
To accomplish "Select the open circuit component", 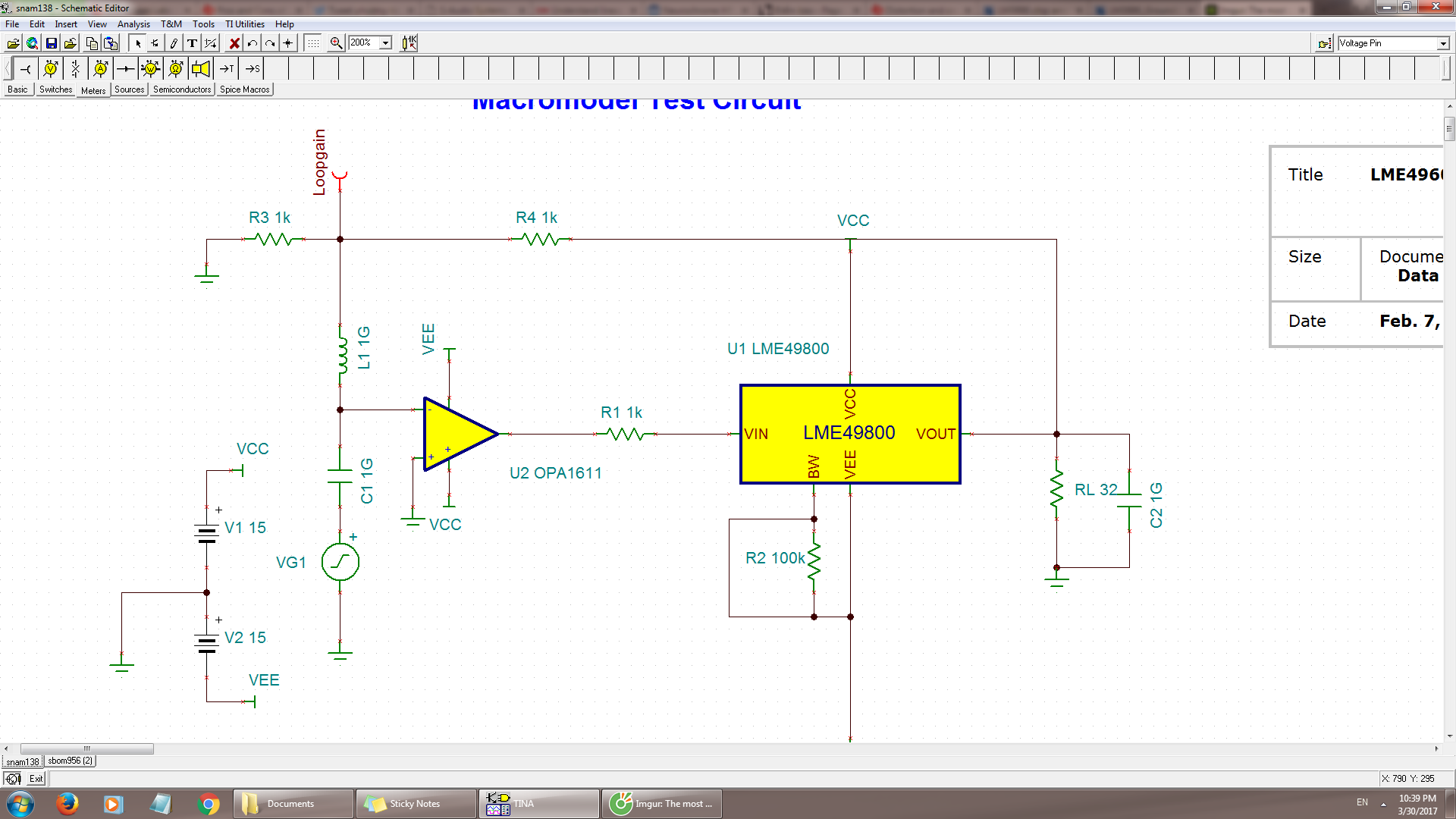I will 75,69.
